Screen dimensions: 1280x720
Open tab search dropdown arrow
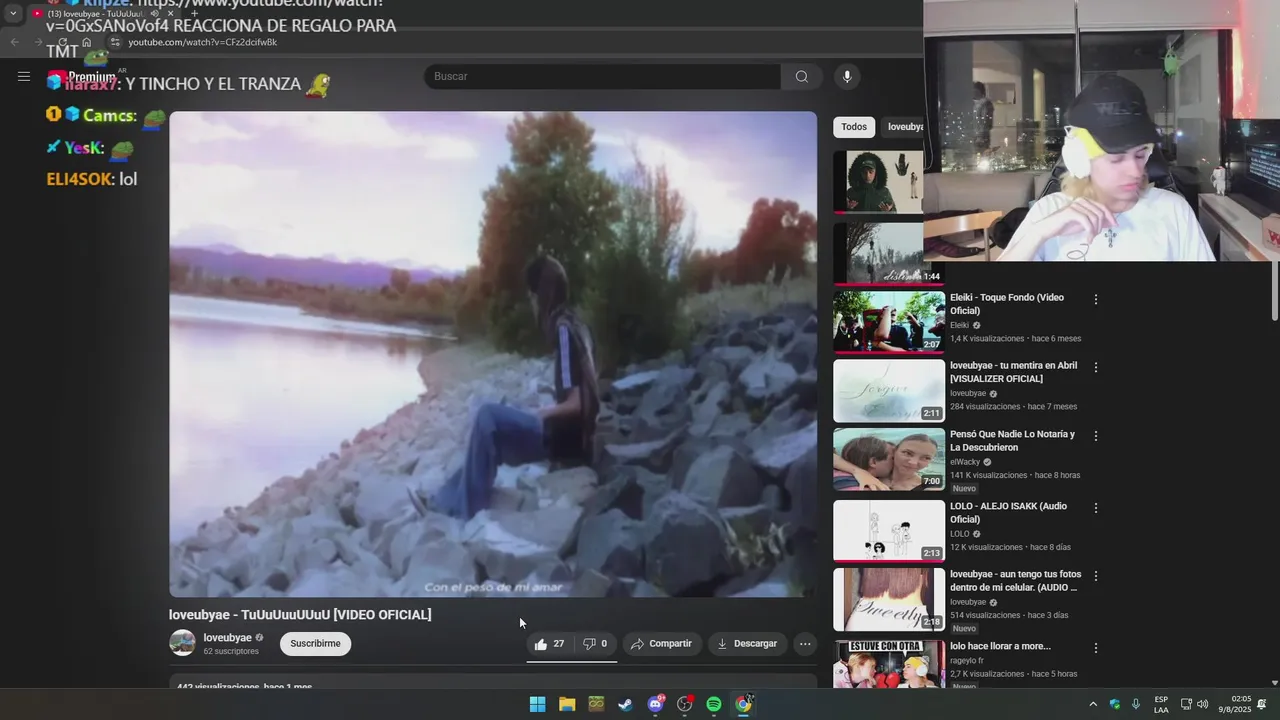[13, 14]
